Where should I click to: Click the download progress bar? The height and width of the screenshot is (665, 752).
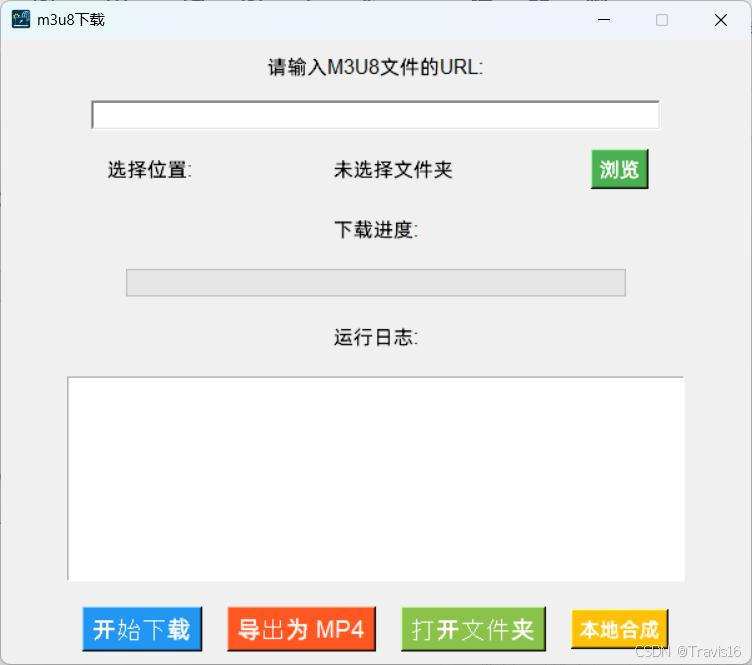click(376, 283)
